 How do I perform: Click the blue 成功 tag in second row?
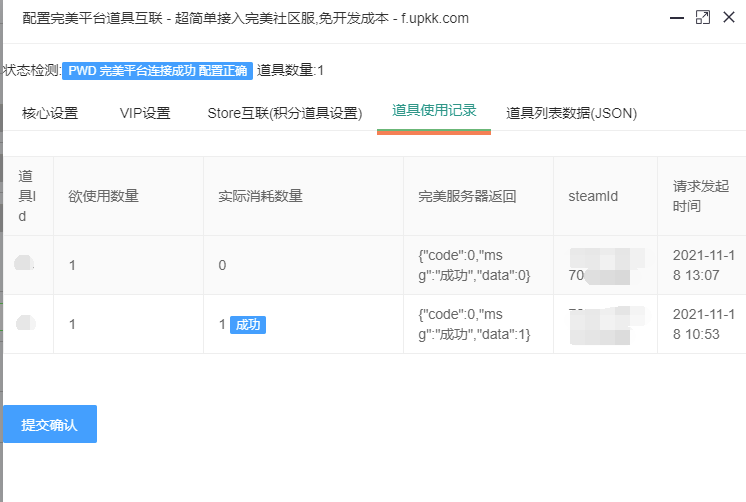pos(248,325)
